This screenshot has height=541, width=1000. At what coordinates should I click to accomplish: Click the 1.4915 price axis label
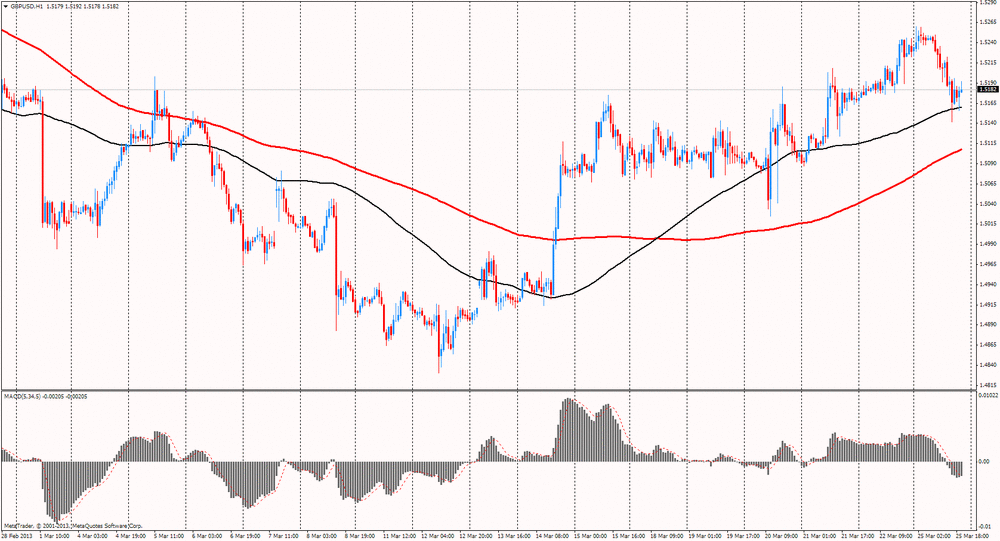pyautogui.click(x=988, y=304)
